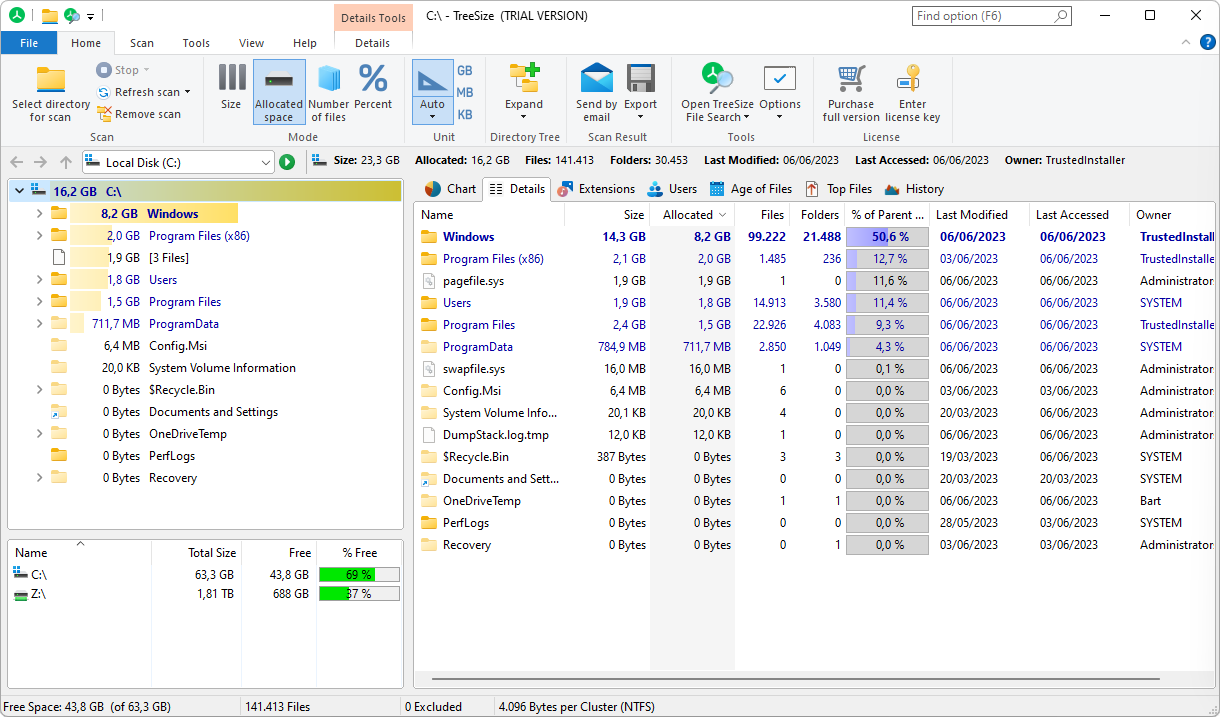Sort by the Last Modified column
The height and width of the screenshot is (717, 1220).
click(979, 214)
